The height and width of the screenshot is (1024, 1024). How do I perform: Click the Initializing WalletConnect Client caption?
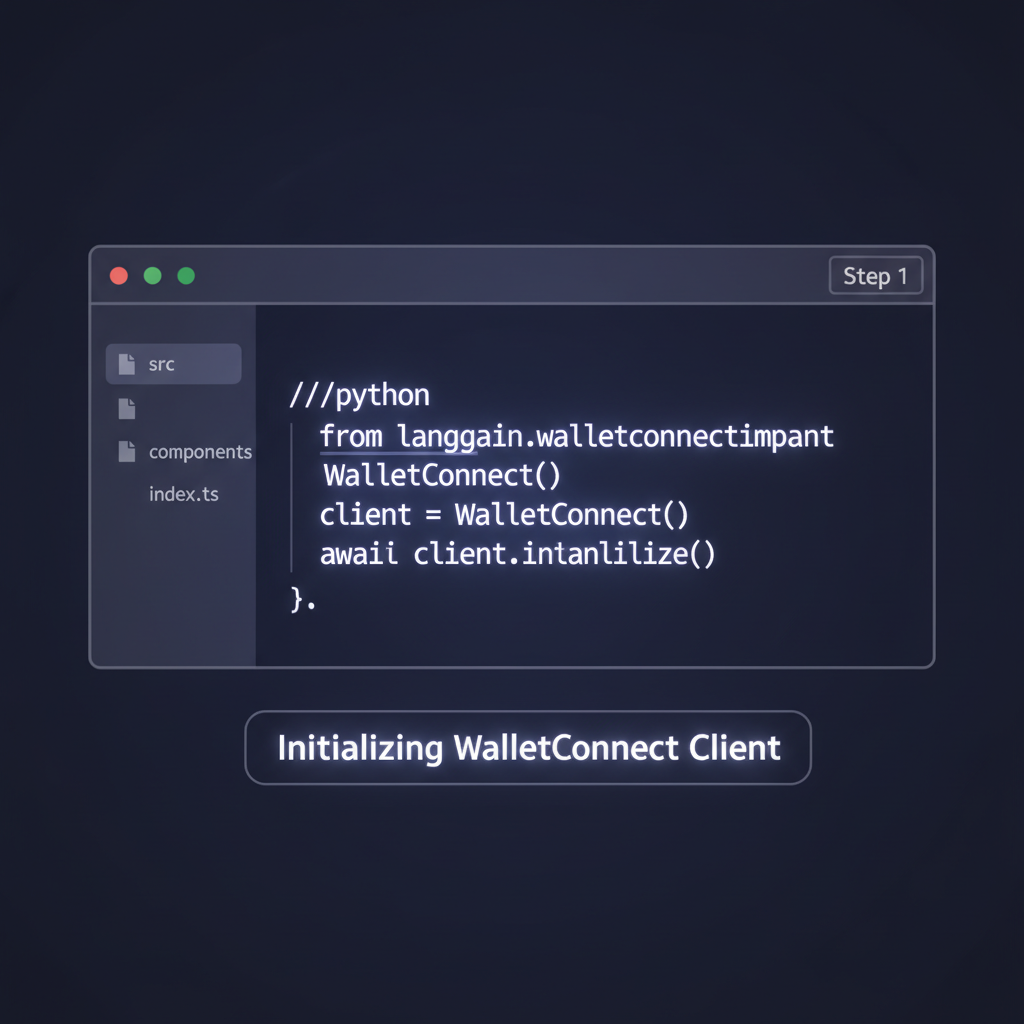528,748
